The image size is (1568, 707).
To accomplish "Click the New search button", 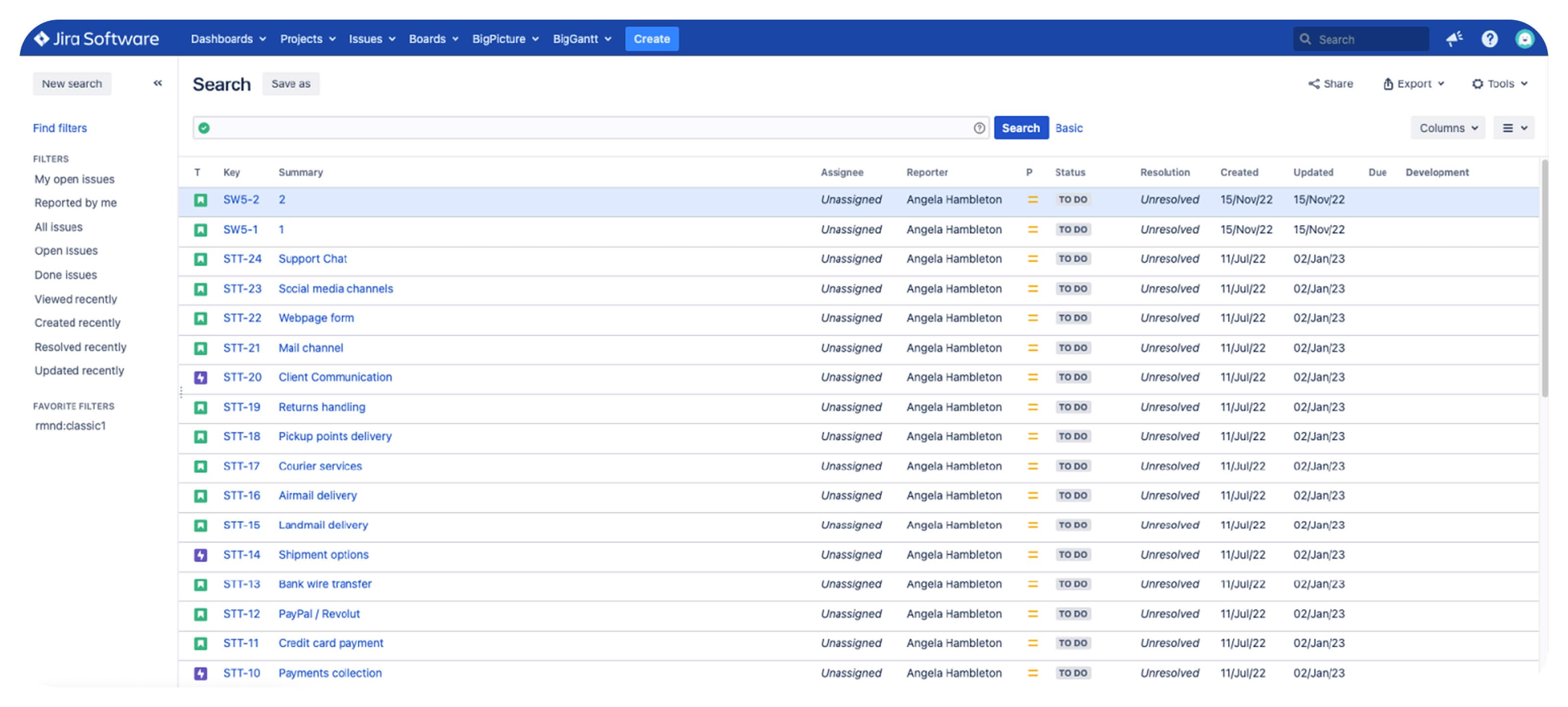I will pyautogui.click(x=72, y=83).
